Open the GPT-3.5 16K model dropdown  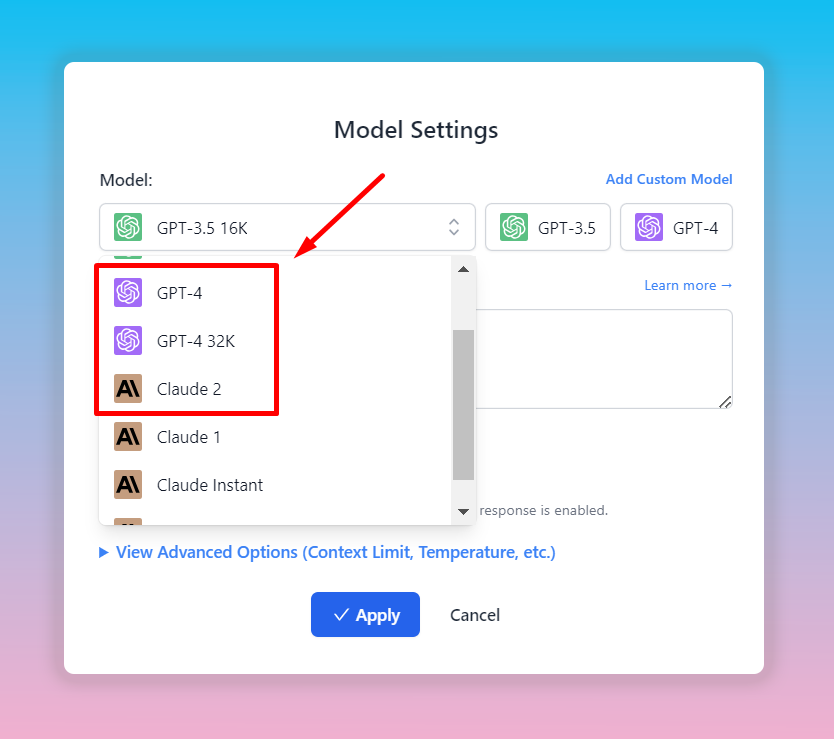[287, 228]
